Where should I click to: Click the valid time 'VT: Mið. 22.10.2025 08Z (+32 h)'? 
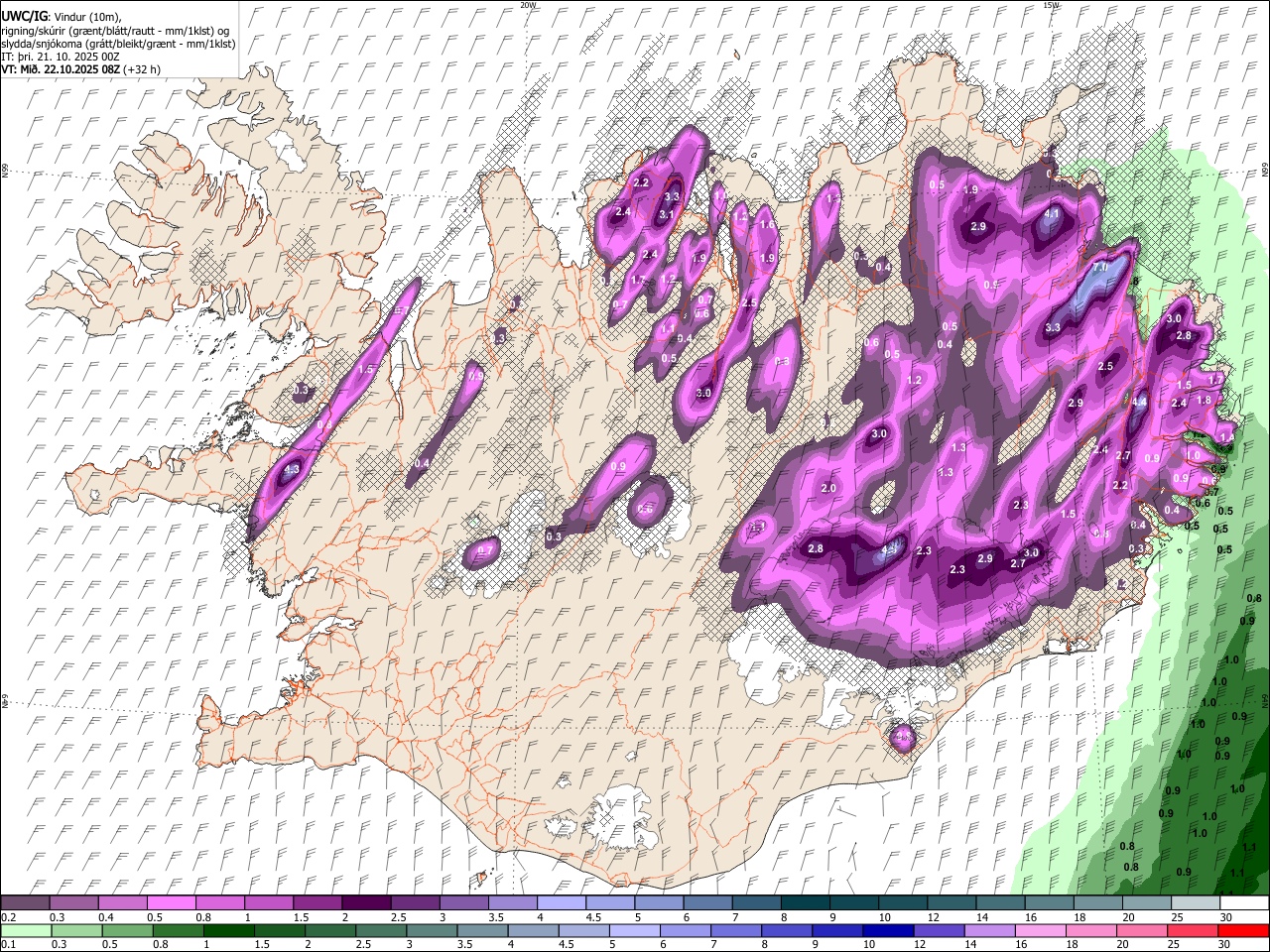(81, 69)
